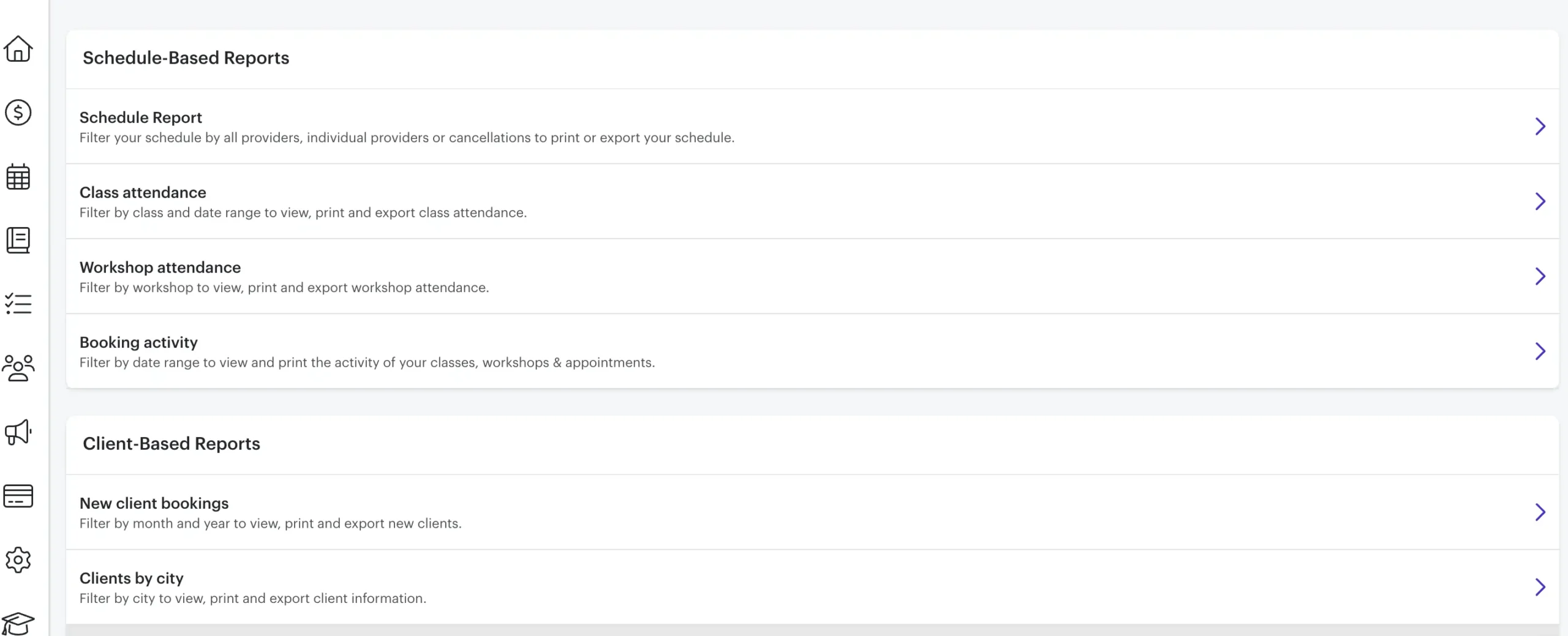Open the graduation cap icon
The width and height of the screenshot is (1568, 636).
pos(18,624)
